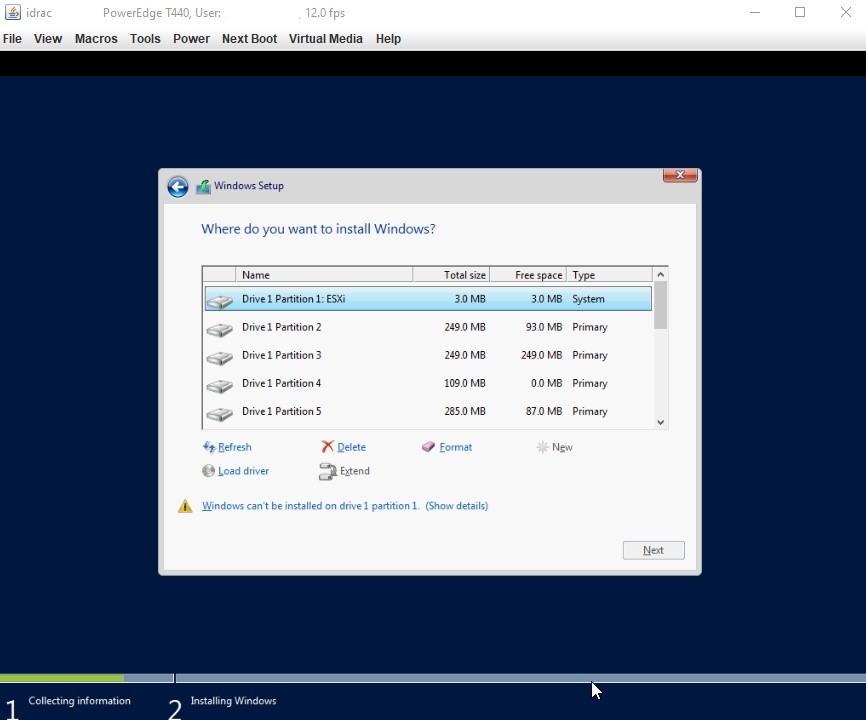Click the Extend partition icon

click(x=327, y=471)
